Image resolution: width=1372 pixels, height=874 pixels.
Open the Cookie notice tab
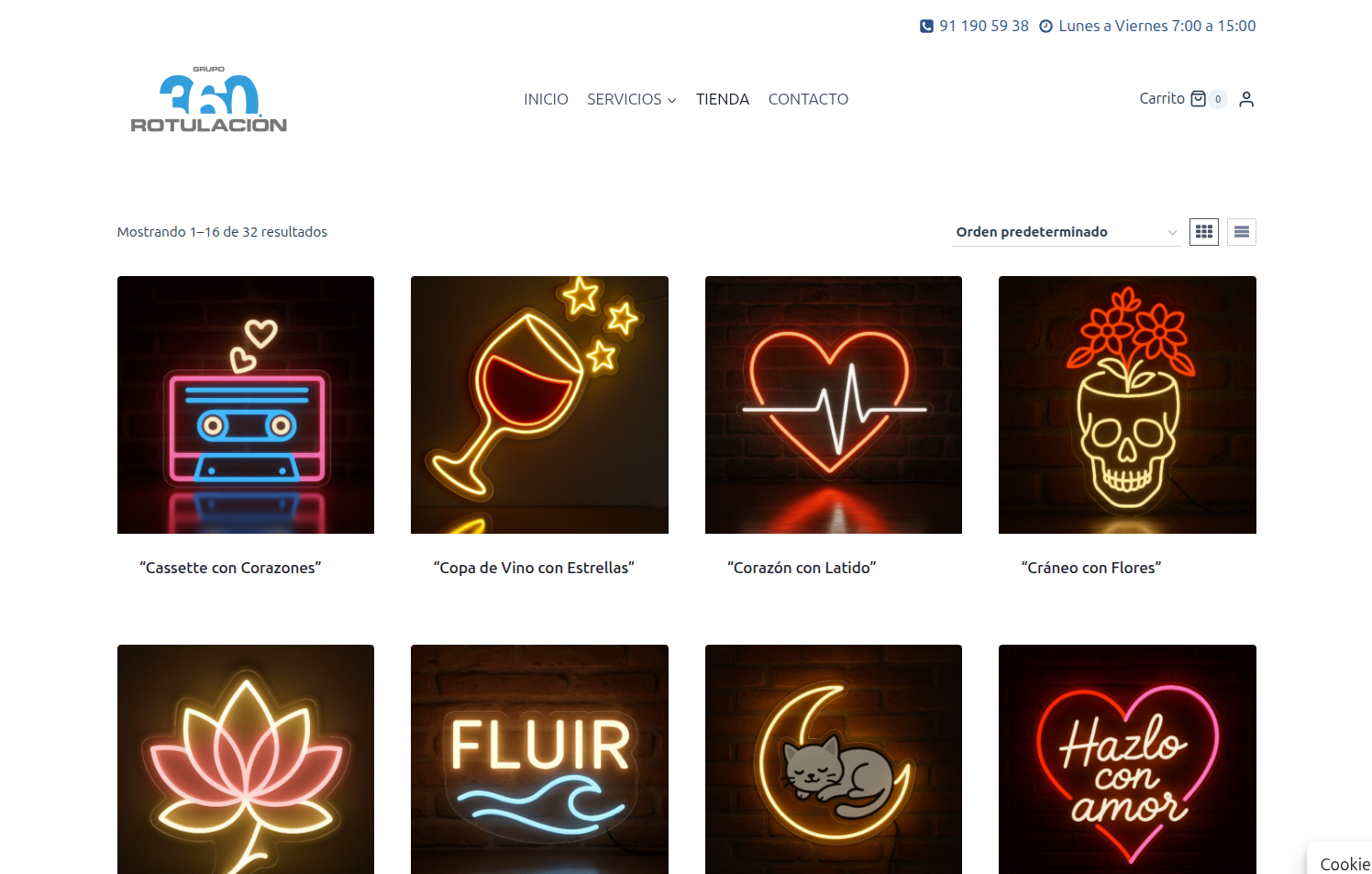[1341, 860]
